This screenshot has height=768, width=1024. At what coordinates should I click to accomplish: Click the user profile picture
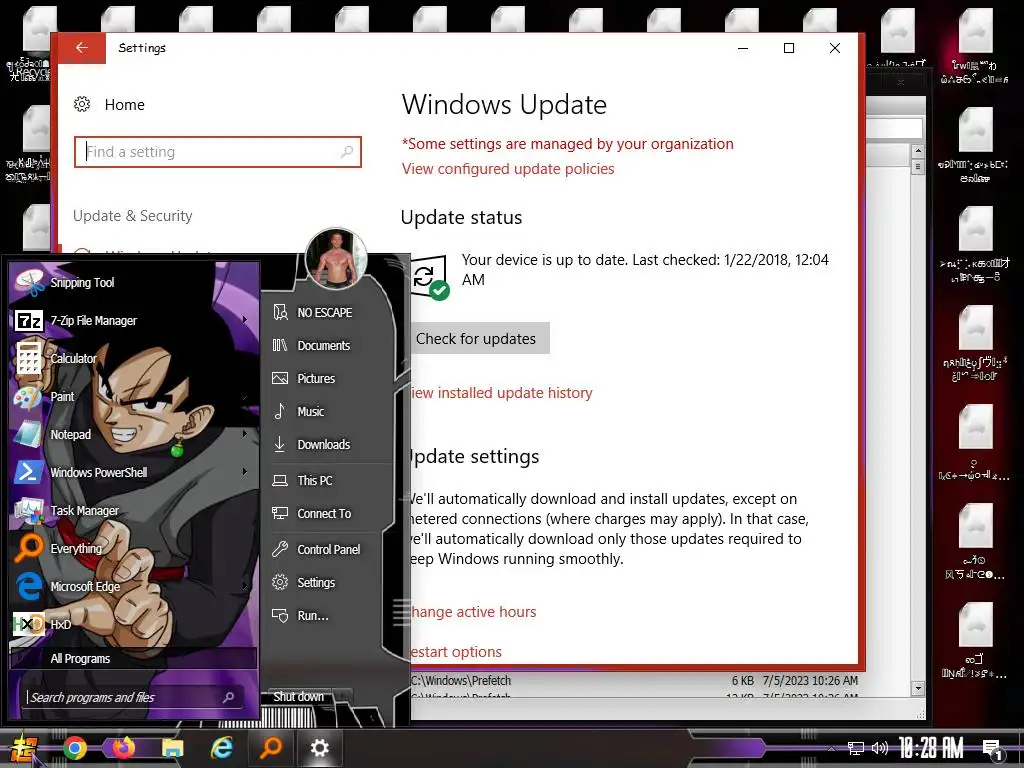336,259
